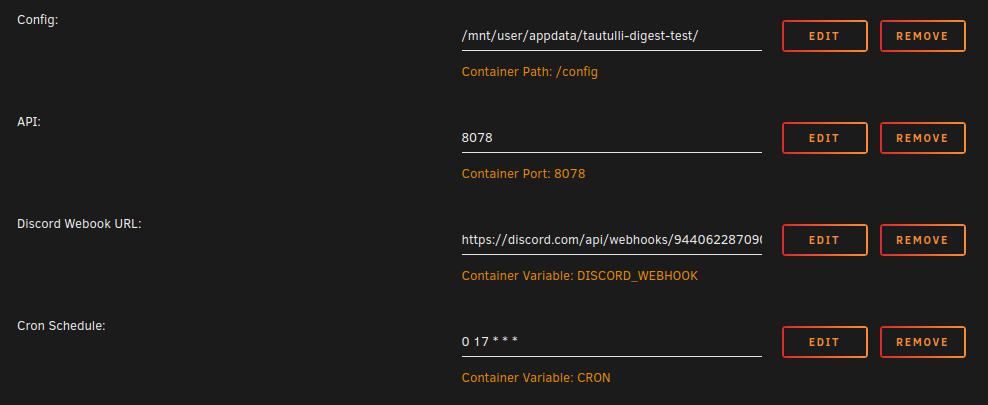Click the API: label

point(29,122)
